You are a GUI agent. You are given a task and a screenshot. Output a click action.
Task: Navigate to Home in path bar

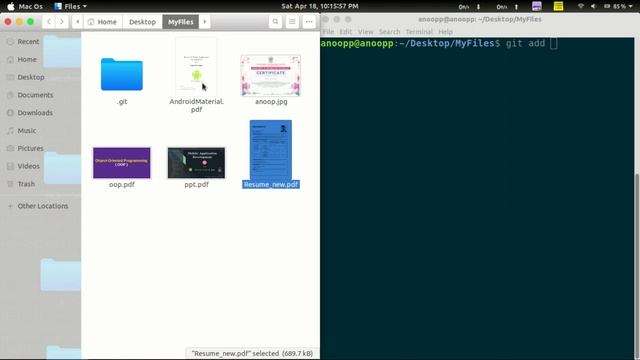102,22
